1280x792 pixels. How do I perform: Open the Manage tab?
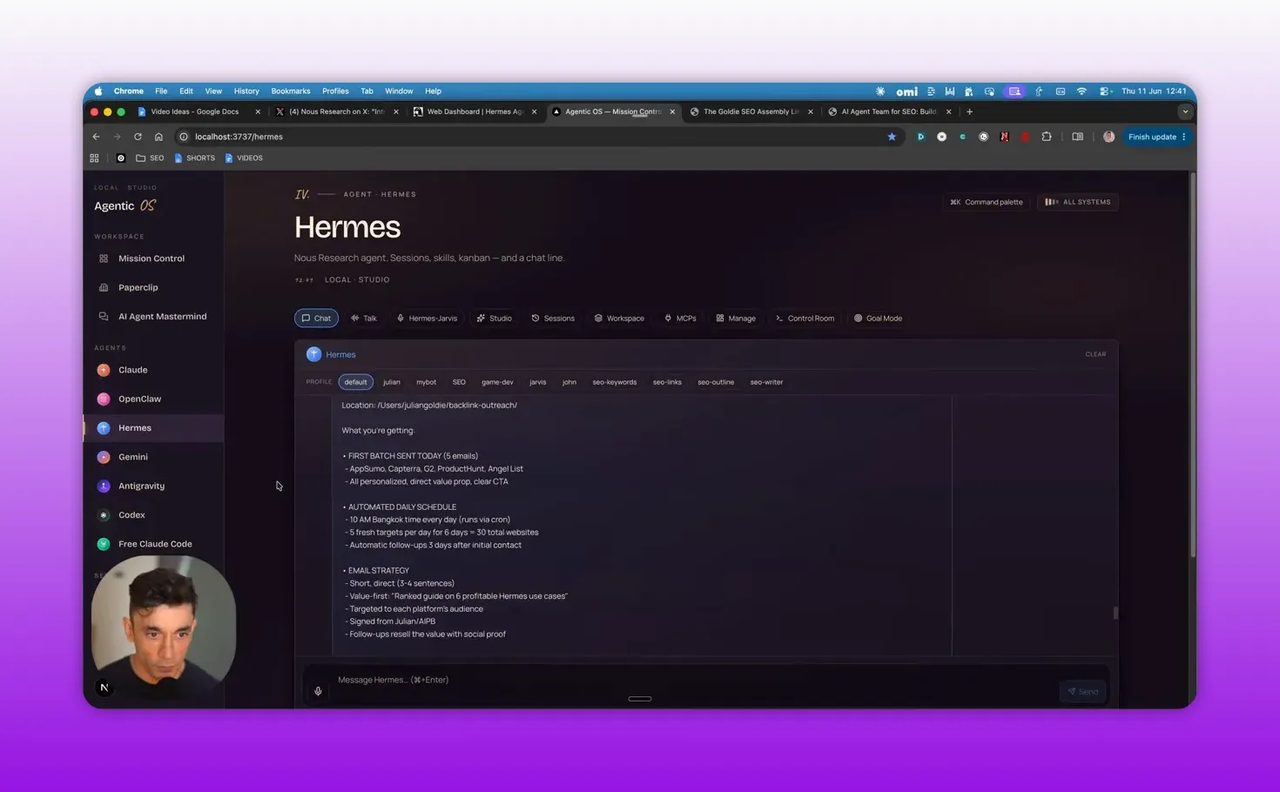tap(736, 318)
